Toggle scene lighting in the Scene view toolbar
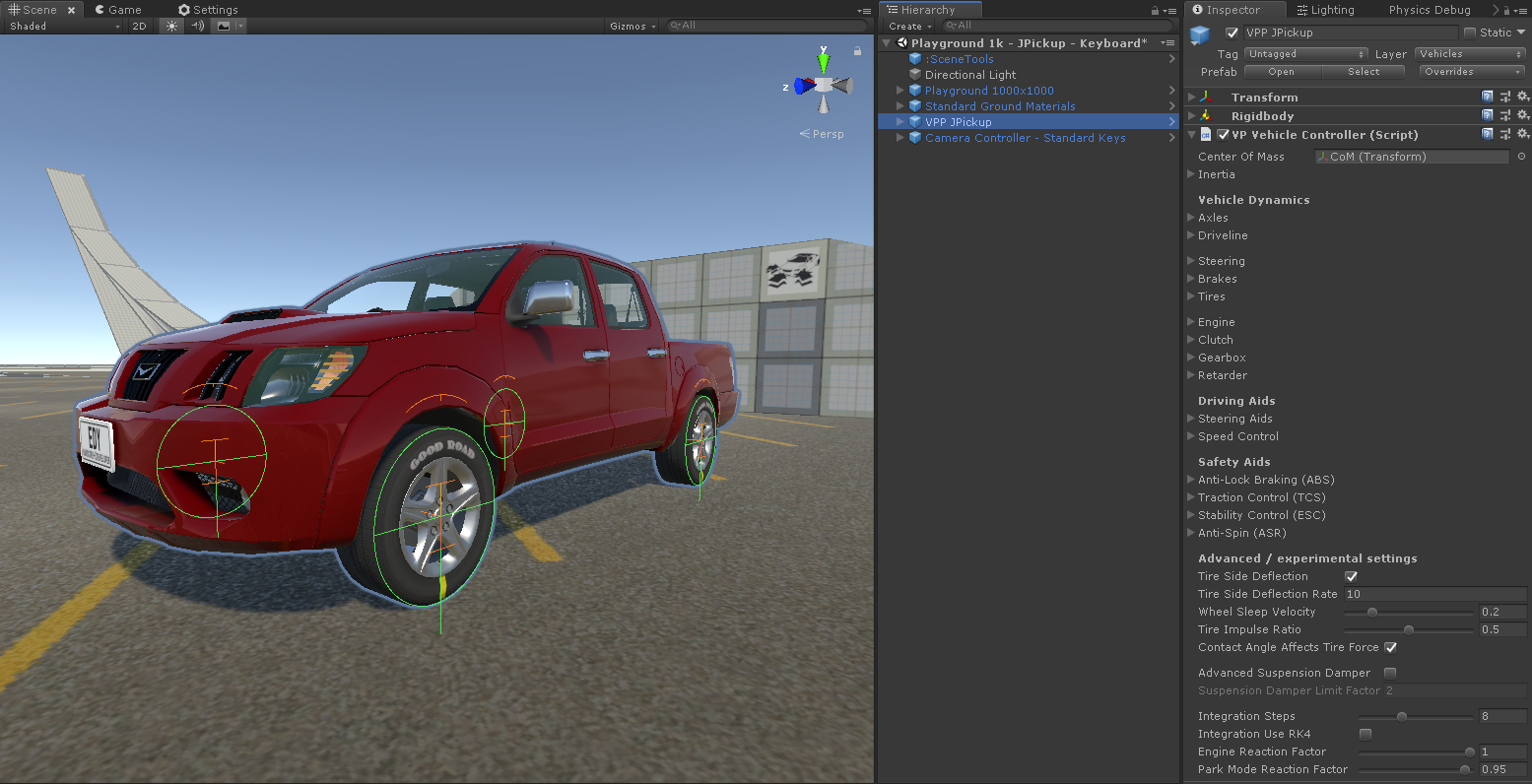The image size is (1532, 784). [170, 26]
